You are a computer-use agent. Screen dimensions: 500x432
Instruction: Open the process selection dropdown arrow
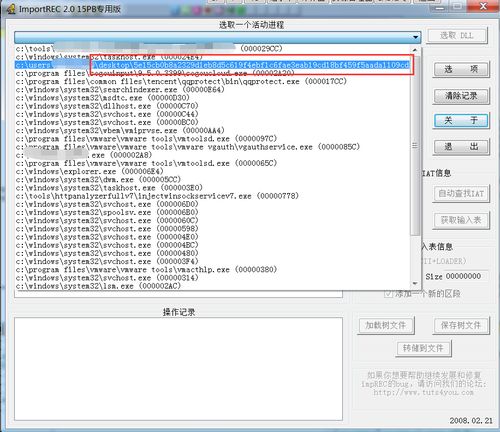pos(415,37)
